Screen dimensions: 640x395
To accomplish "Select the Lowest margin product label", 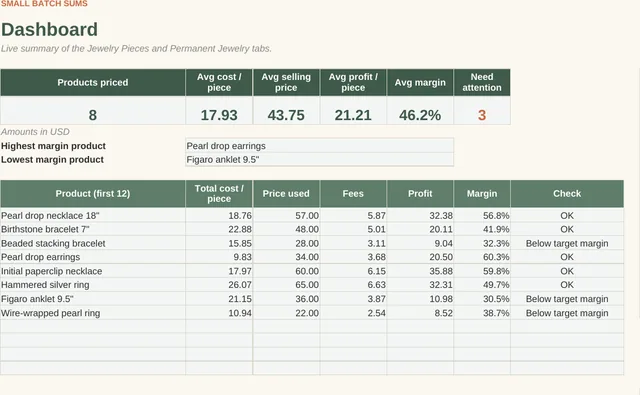I will coord(52,160).
